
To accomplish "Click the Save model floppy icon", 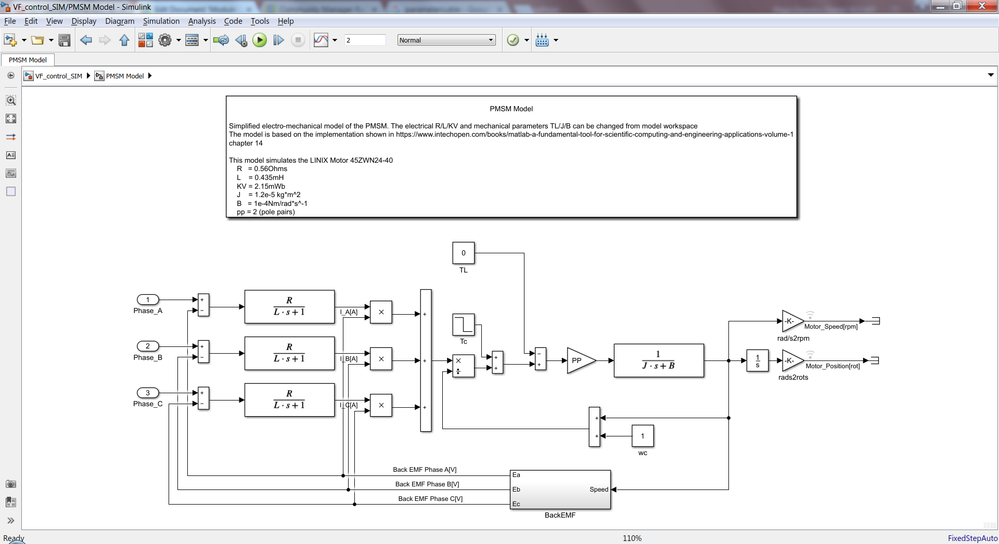I will click(64, 40).
